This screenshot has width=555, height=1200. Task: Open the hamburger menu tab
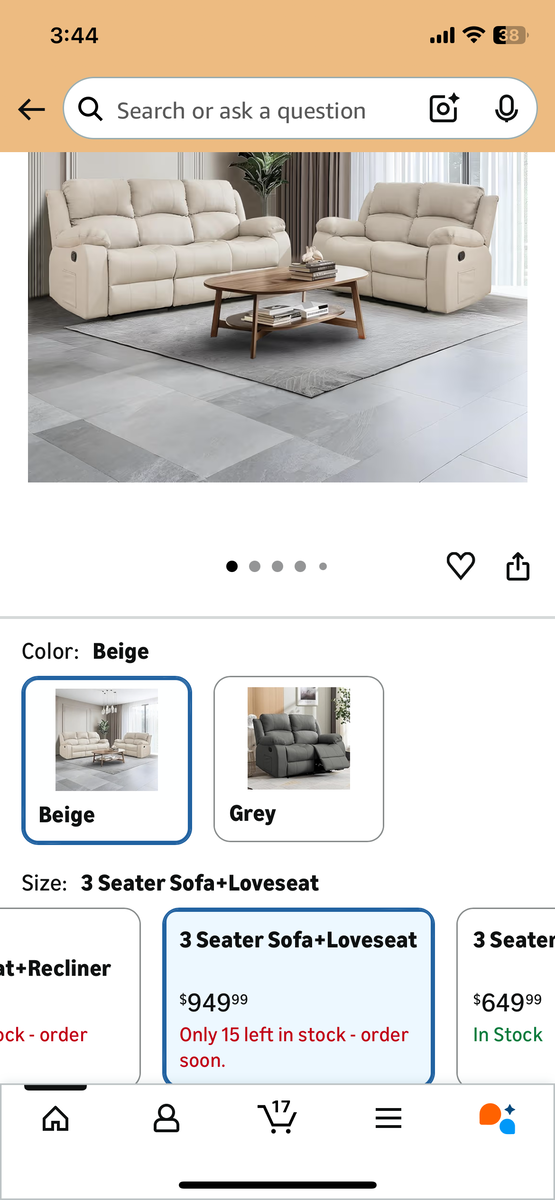coord(388,1118)
